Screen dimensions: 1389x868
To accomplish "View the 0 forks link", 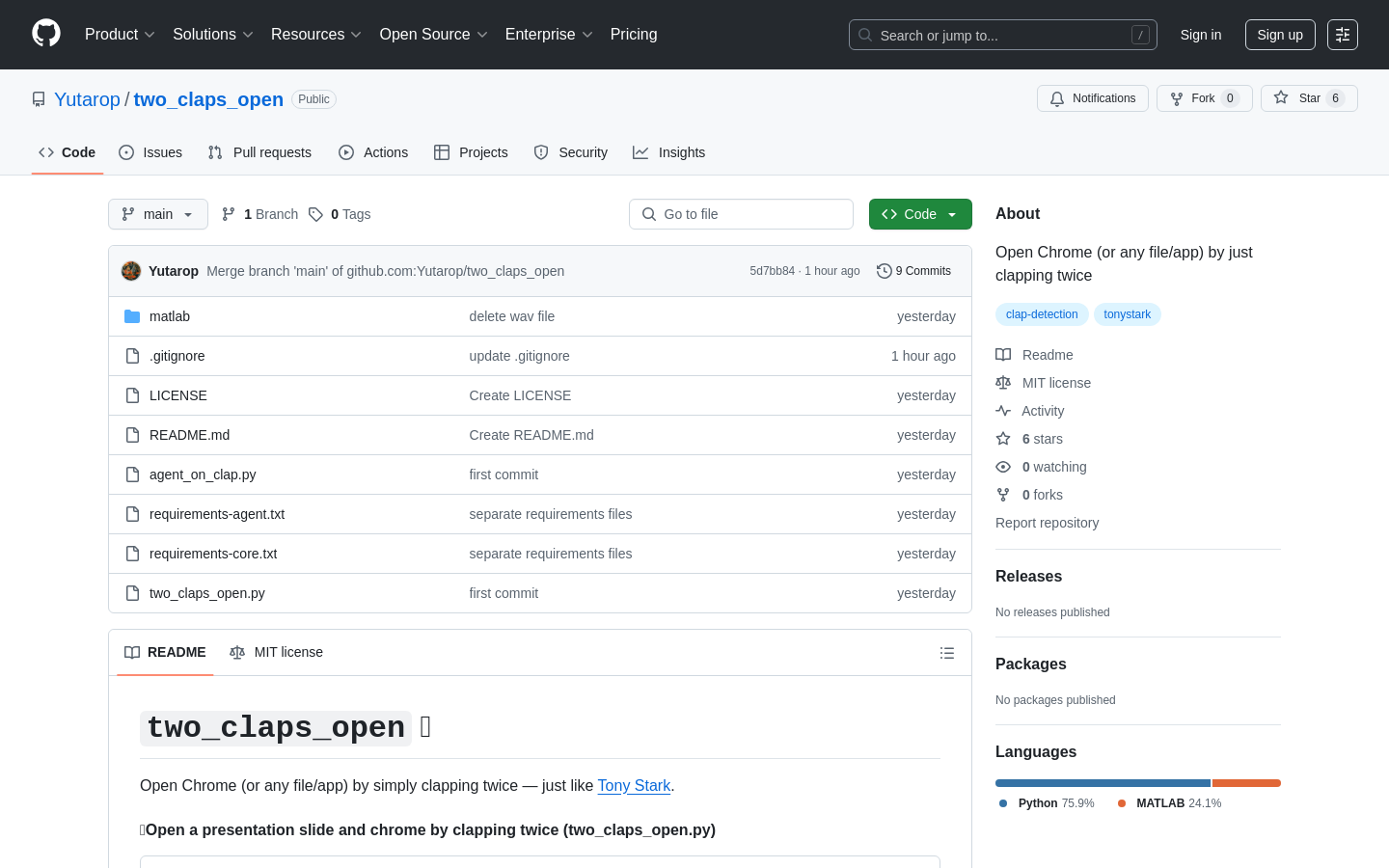I will 1042,495.
